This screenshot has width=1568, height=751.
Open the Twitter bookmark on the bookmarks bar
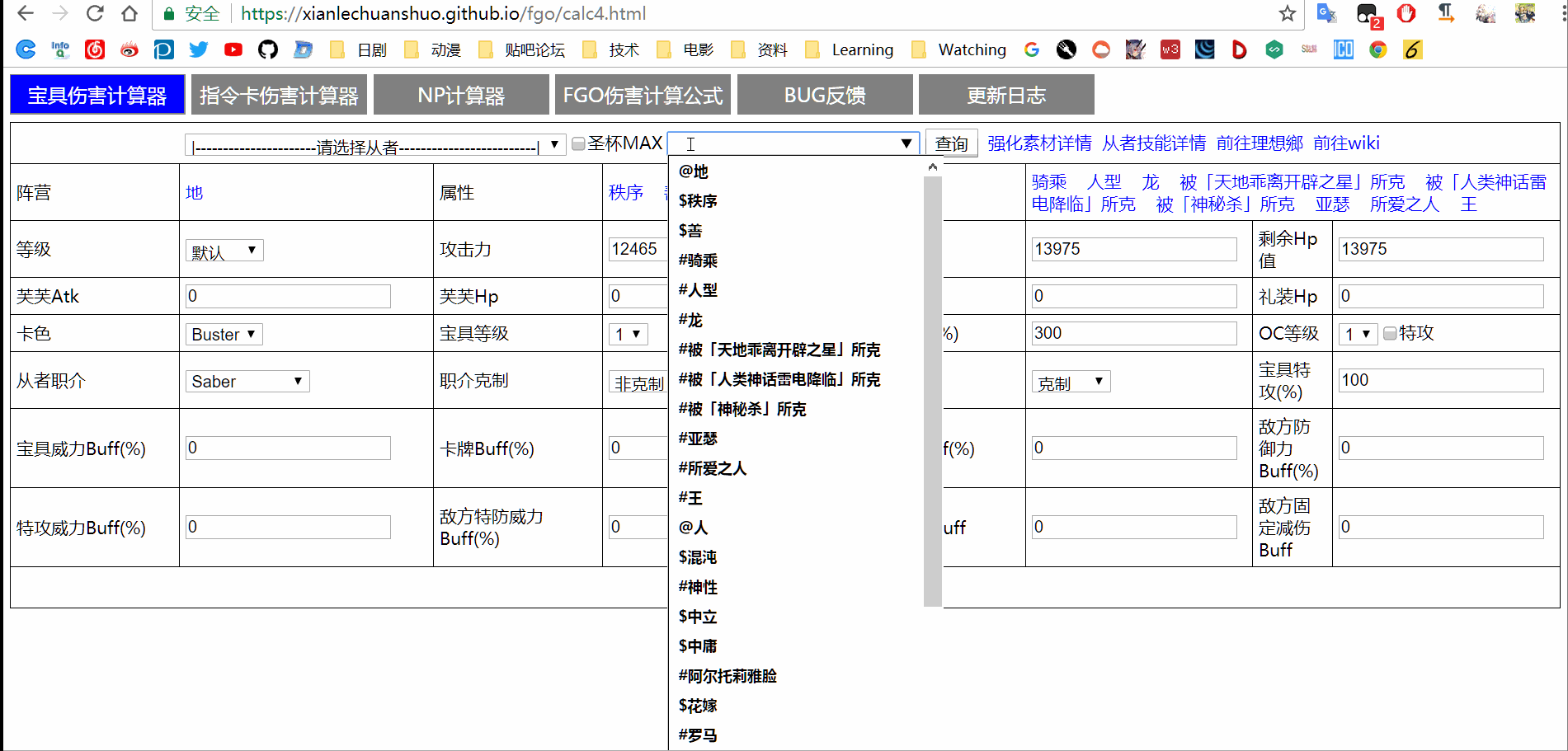pyautogui.click(x=198, y=49)
